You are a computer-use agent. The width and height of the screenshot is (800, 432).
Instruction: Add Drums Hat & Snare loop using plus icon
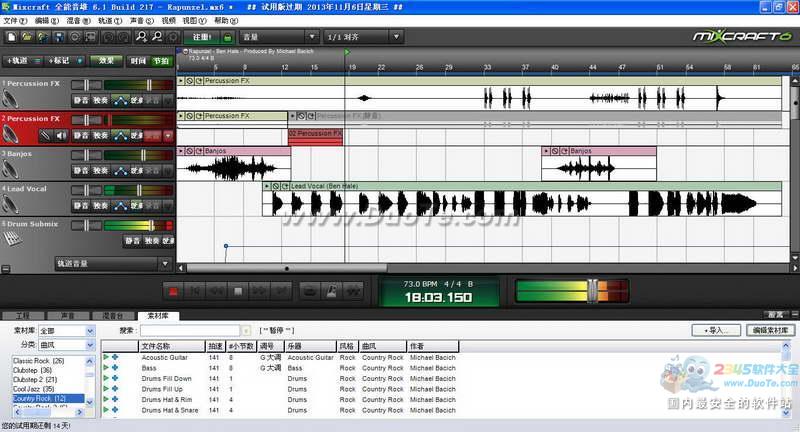point(115,410)
